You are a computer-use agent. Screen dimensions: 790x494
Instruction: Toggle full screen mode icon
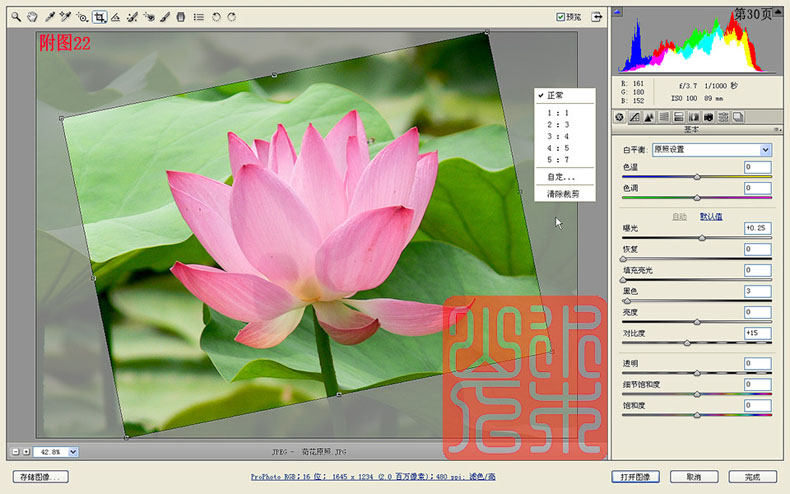click(x=597, y=17)
